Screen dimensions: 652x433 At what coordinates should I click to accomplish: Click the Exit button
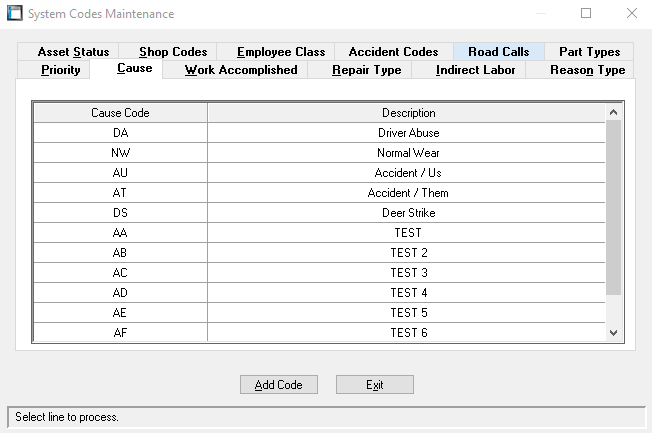point(374,385)
